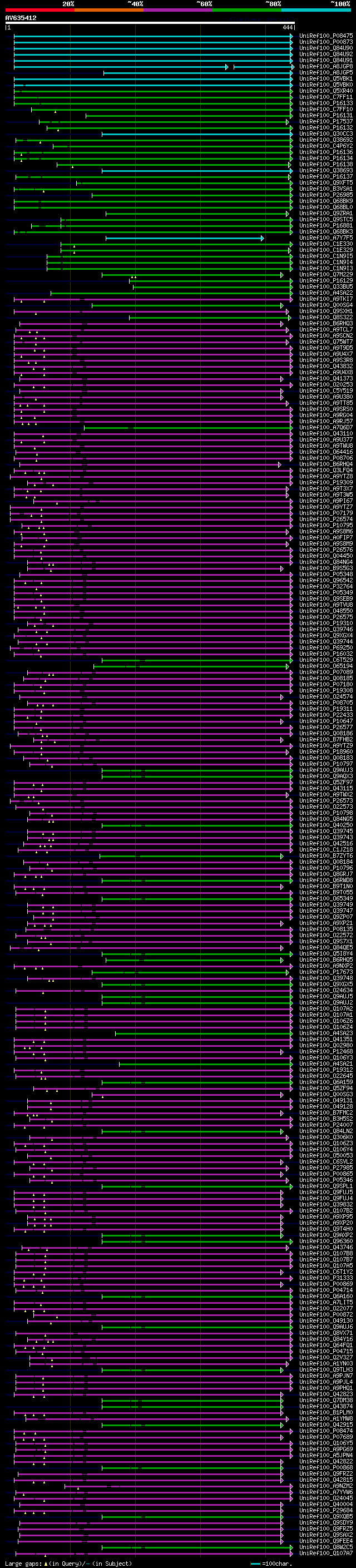Click the red ~20% identity legend bar
Screen dimensions: 356x1568
coord(39,10)
